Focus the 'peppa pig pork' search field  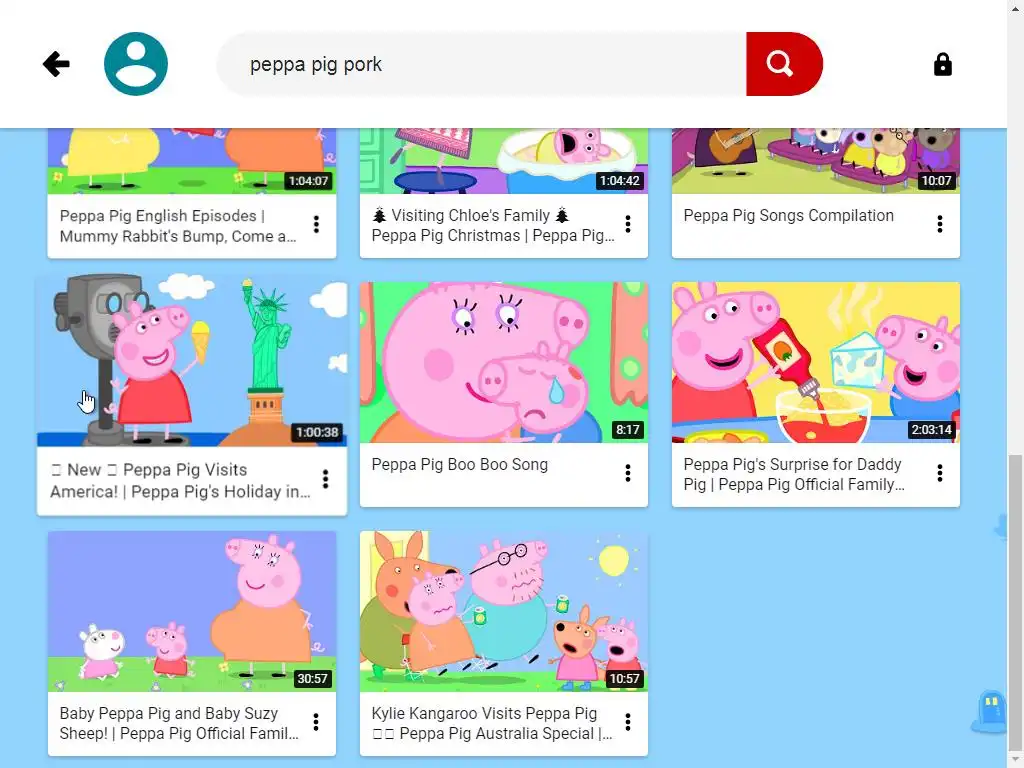(482, 64)
